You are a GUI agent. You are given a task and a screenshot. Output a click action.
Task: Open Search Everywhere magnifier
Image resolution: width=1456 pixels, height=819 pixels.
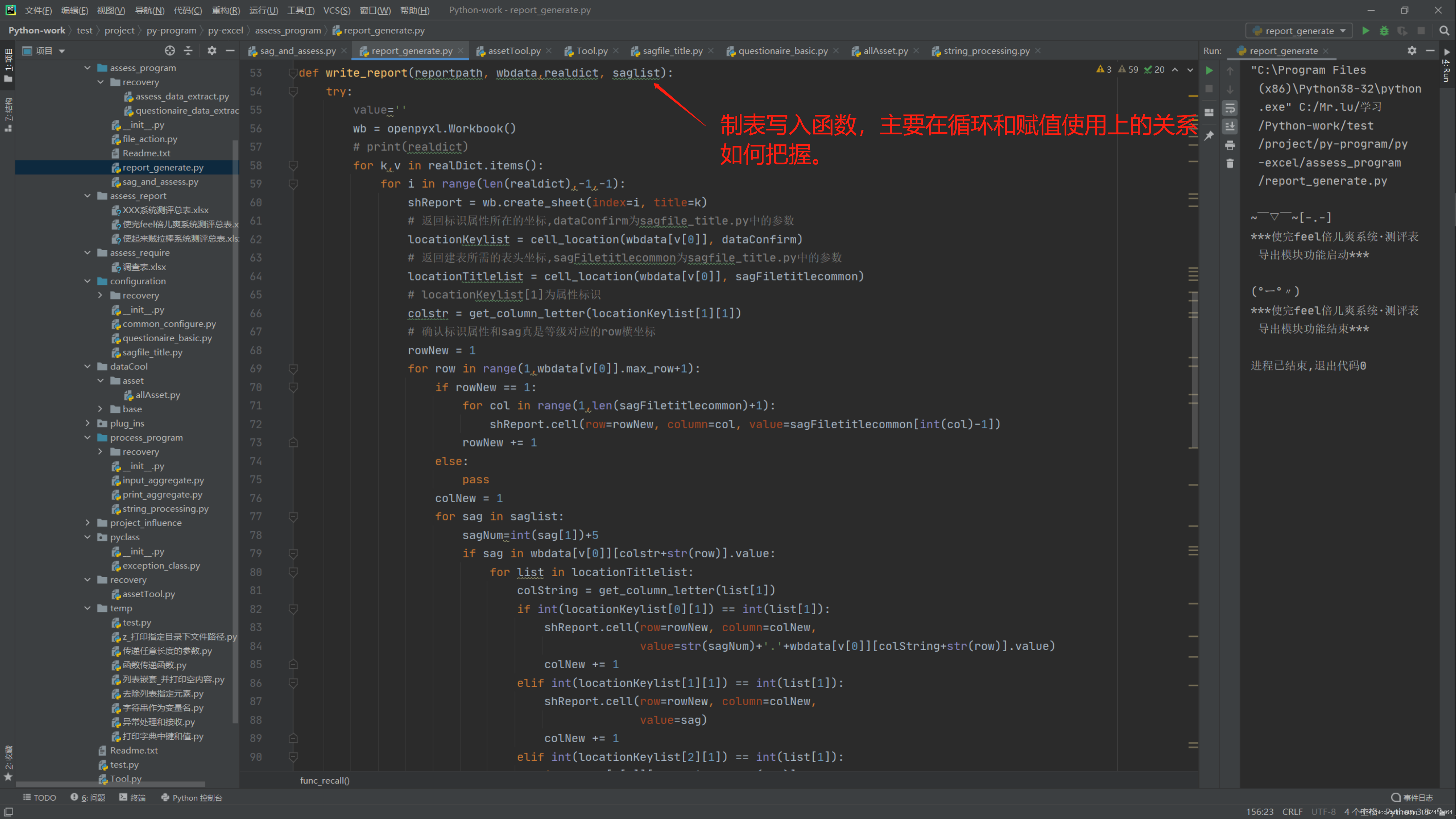coord(1444,31)
